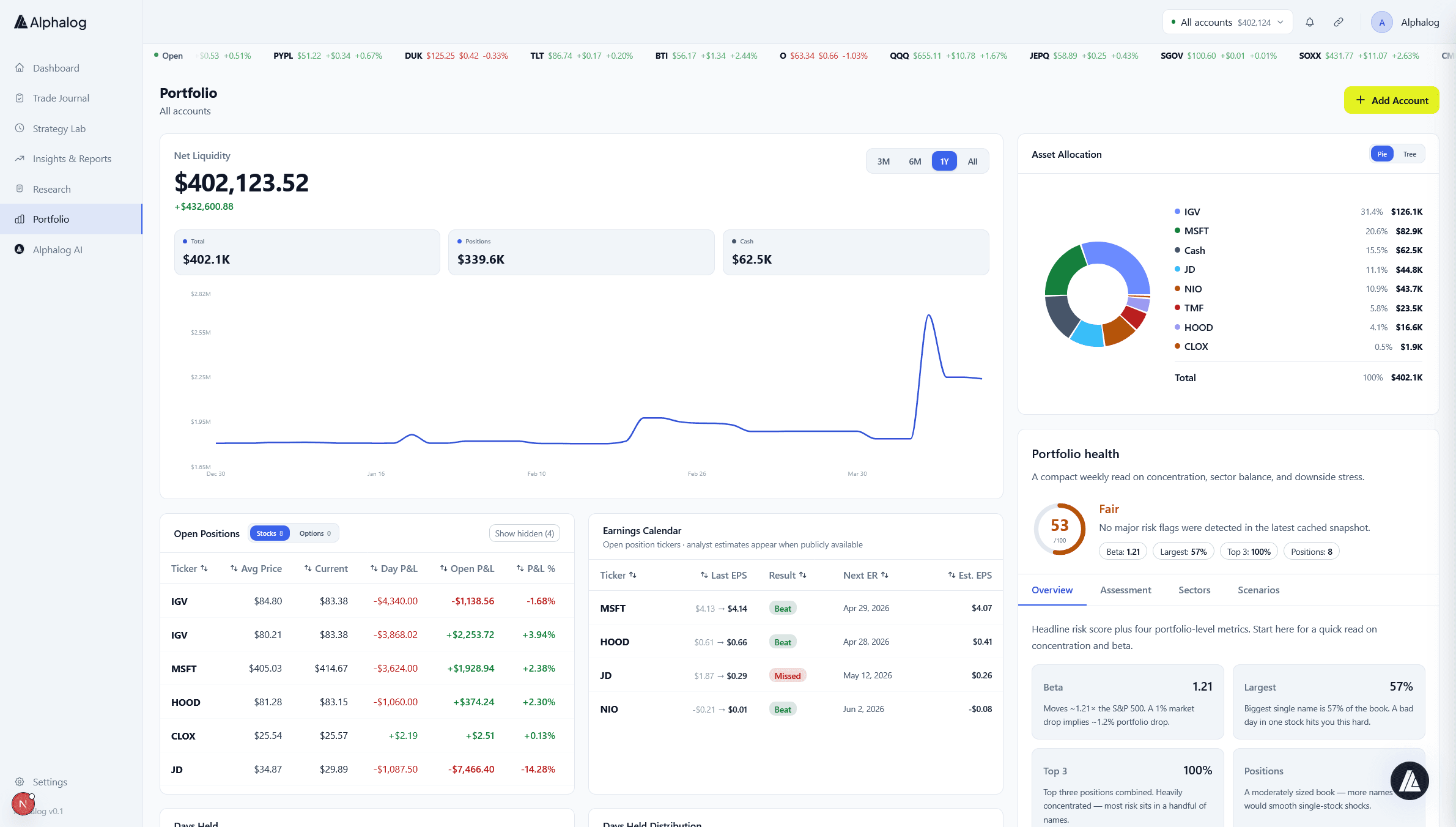This screenshot has width=1456, height=827.
Task: Open Dashboard via its home icon
Action: pyautogui.click(x=20, y=68)
